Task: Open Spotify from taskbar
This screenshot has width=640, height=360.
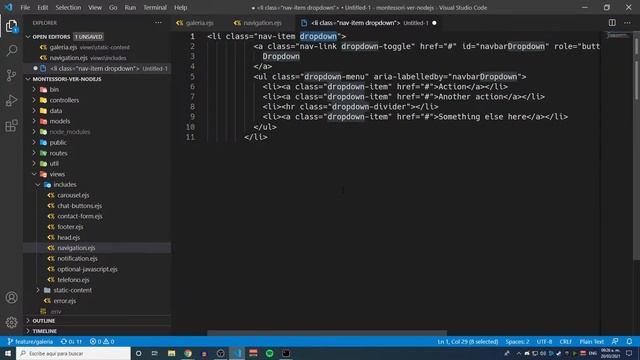Action: point(270,353)
